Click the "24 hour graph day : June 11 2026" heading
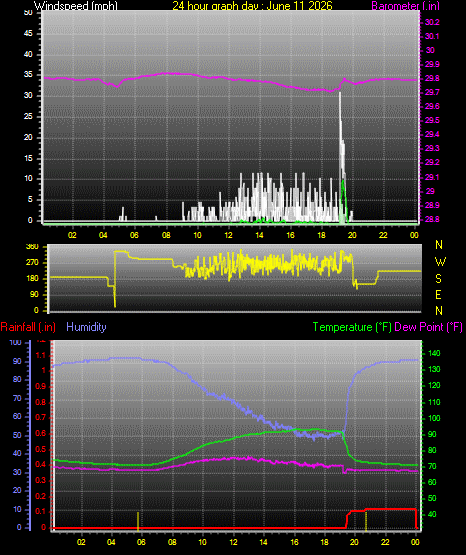The width and height of the screenshot is (466, 555). (252, 6)
